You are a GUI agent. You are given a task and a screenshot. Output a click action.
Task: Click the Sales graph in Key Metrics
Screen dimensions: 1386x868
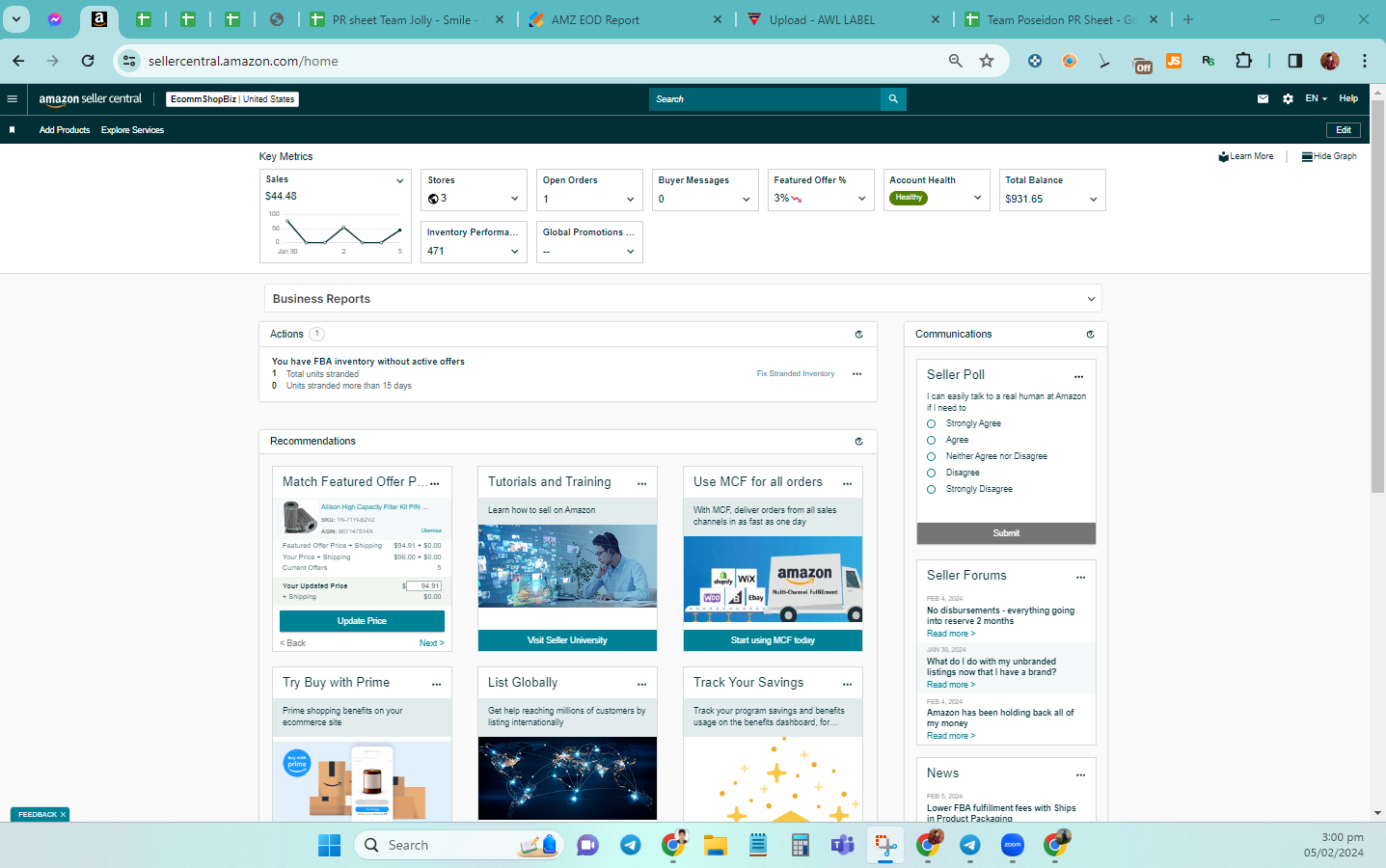point(336,232)
